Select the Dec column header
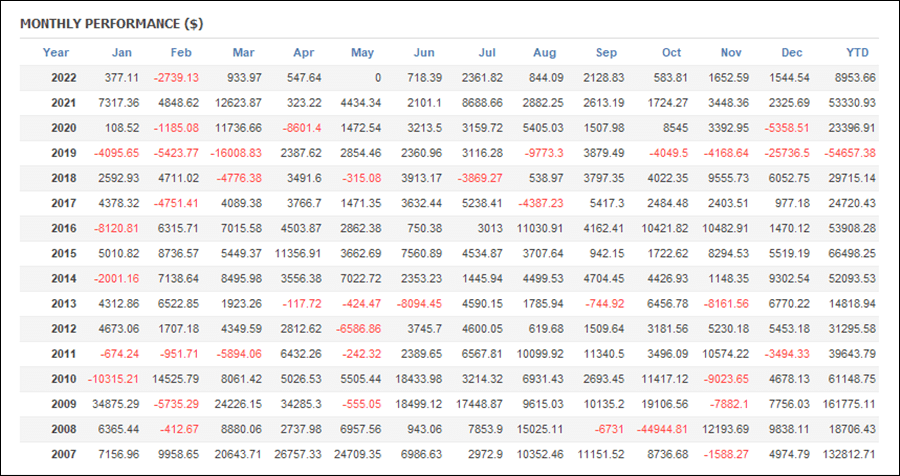This screenshot has width=900, height=476. 792,53
